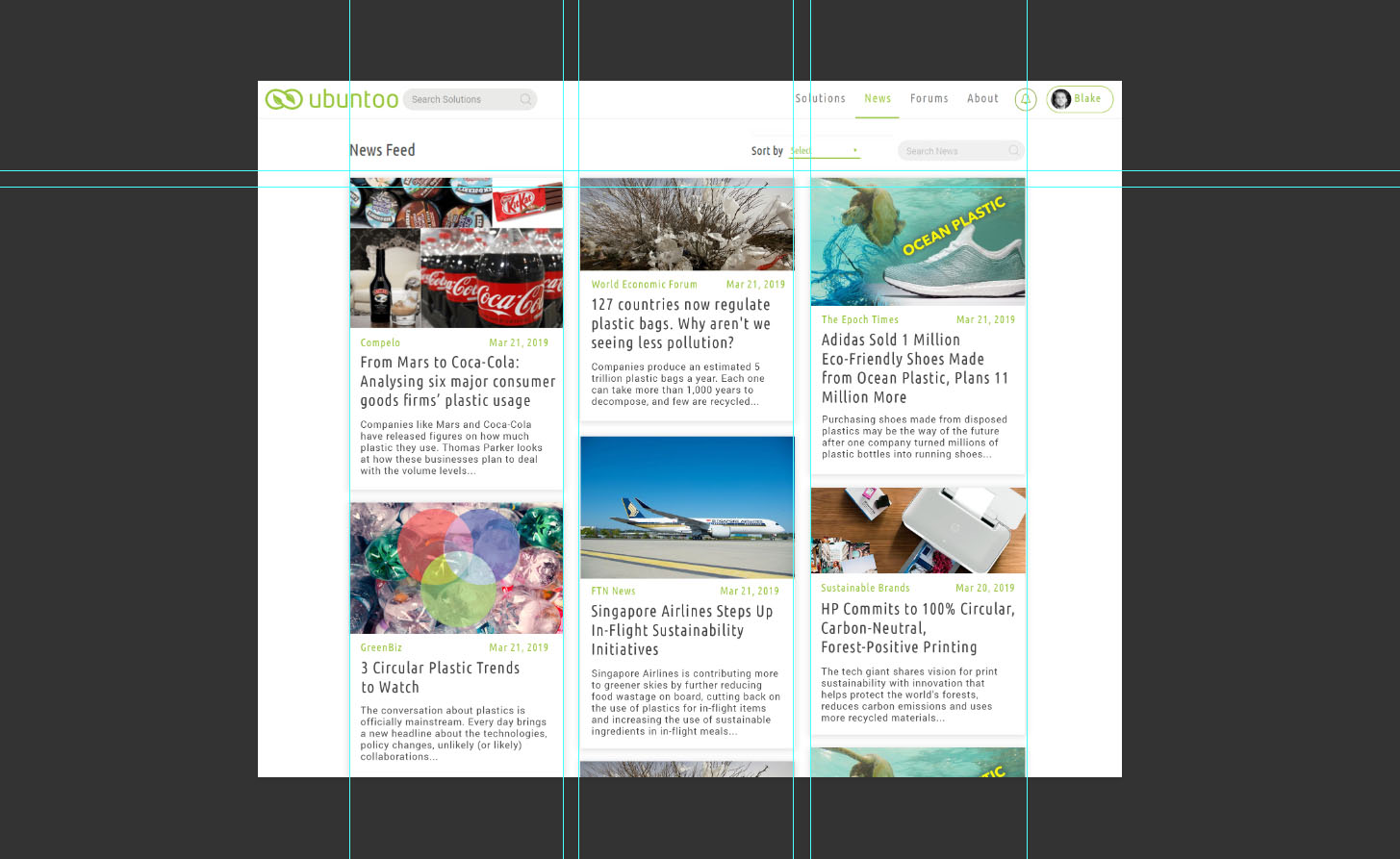Click 'Mar 20, 2019' date on HP article
Viewport: 1400px width, 859px height.
pyautogui.click(x=985, y=588)
